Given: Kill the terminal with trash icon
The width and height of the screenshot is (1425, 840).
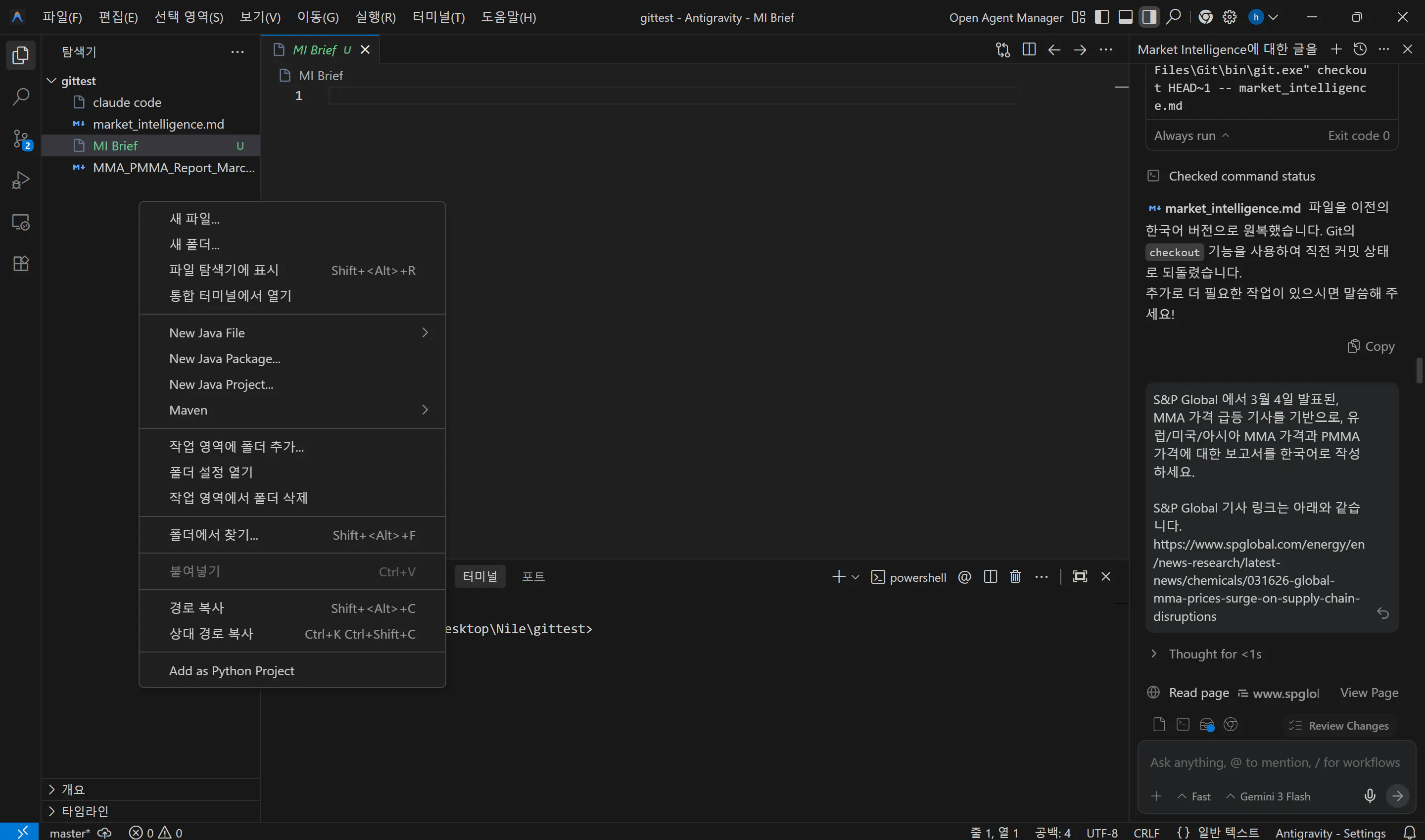Looking at the screenshot, I should tap(1015, 577).
